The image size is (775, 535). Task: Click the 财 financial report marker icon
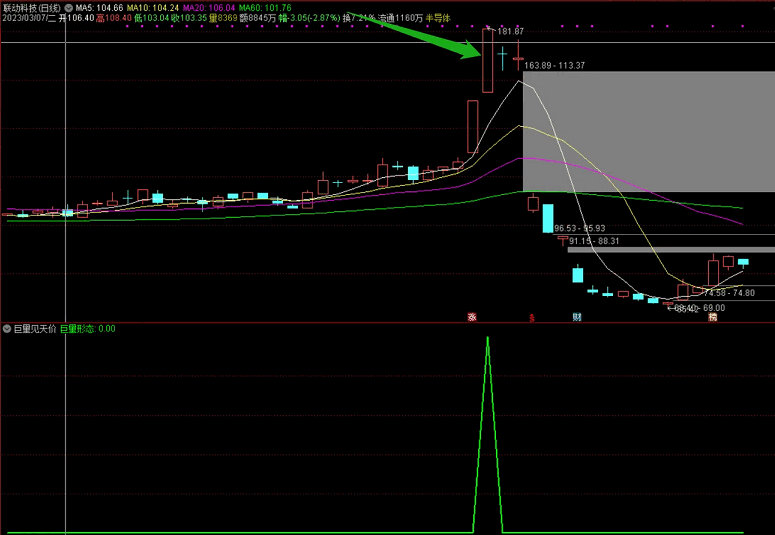pos(577,317)
